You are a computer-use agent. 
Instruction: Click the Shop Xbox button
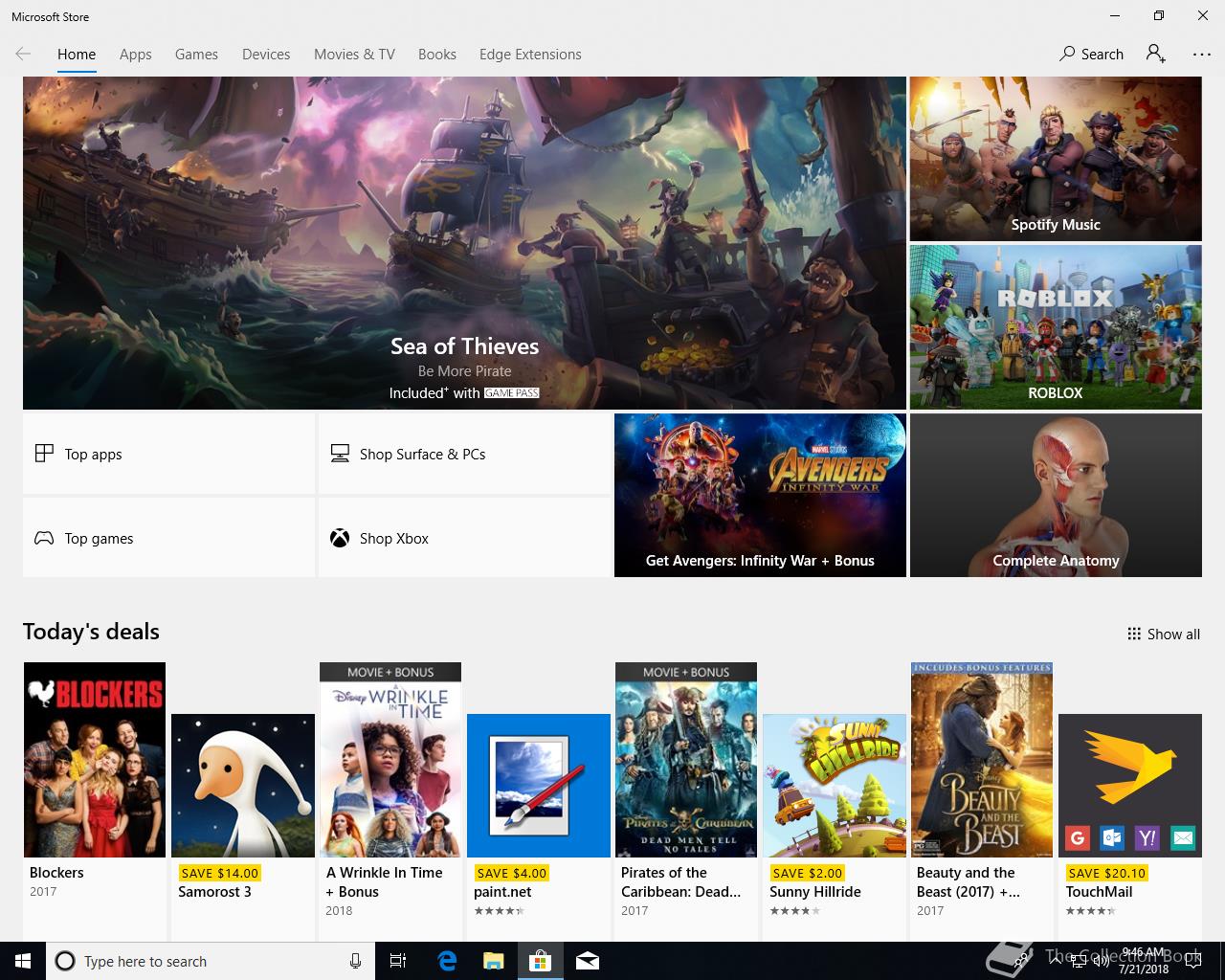[x=464, y=538]
